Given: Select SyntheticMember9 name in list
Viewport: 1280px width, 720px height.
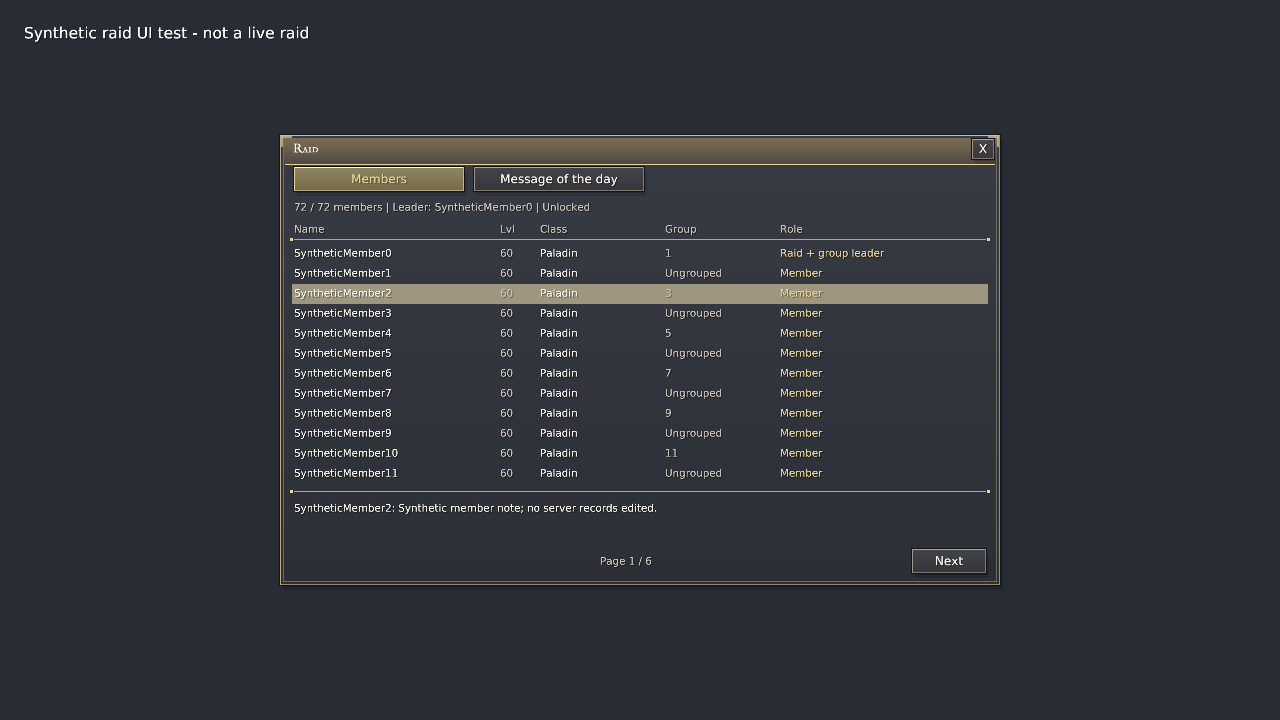Looking at the screenshot, I should (x=343, y=433).
